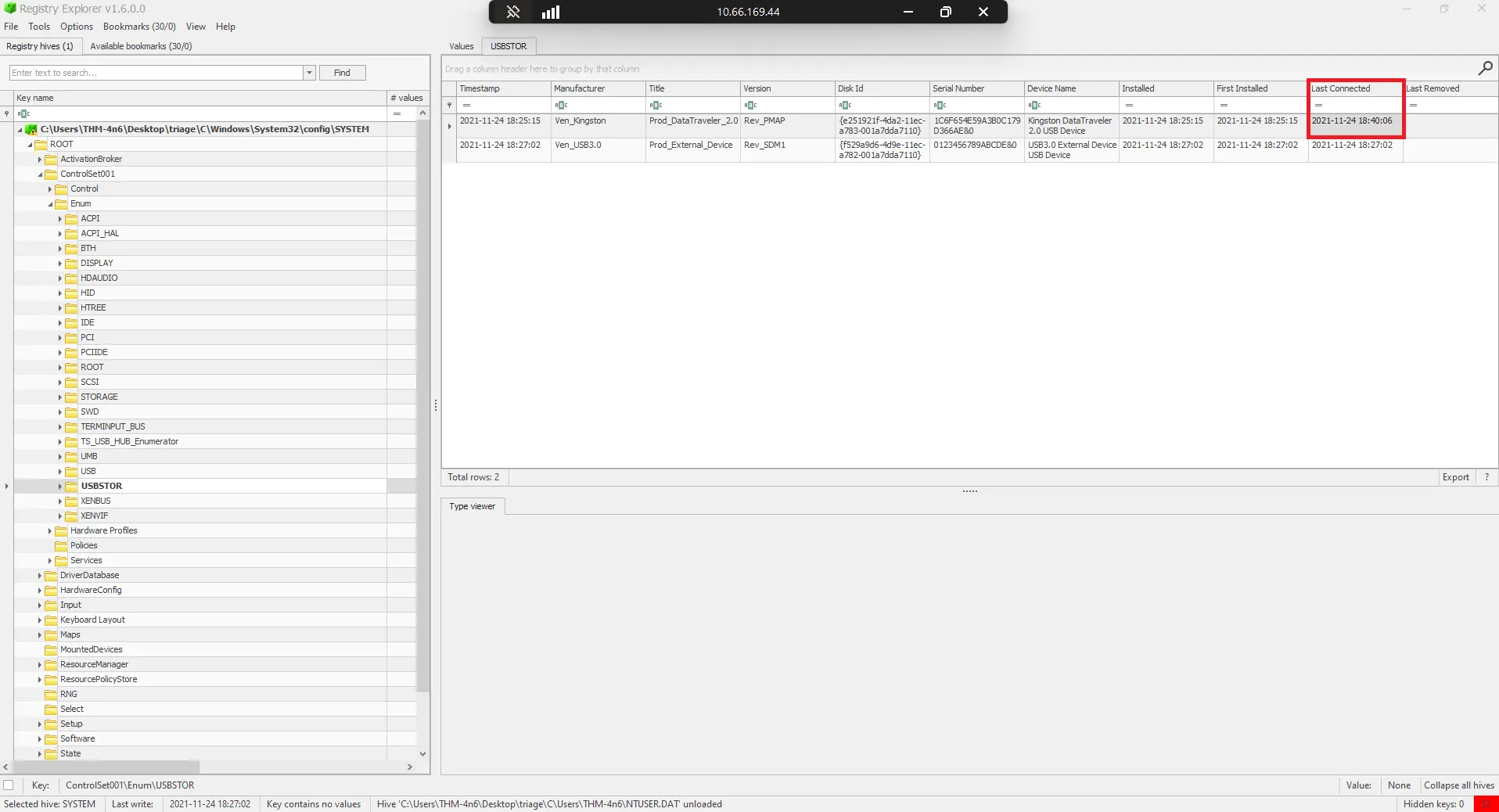Image resolution: width=1499 pixels, height=812 pixels.
Task: Click Collapse all hives button
Action: pos(1458,785)
